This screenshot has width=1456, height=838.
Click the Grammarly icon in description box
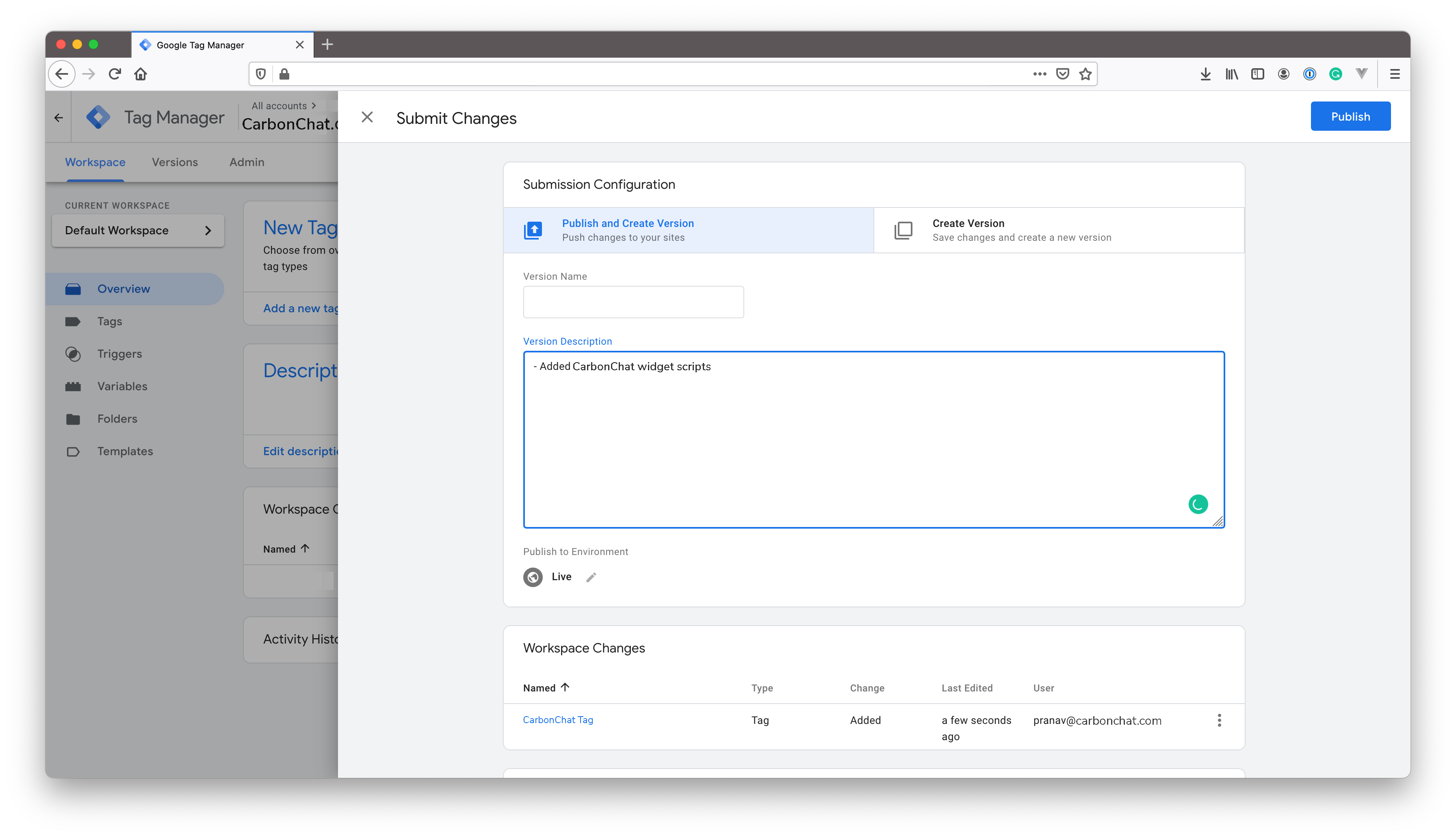[x=1198, y=504]
